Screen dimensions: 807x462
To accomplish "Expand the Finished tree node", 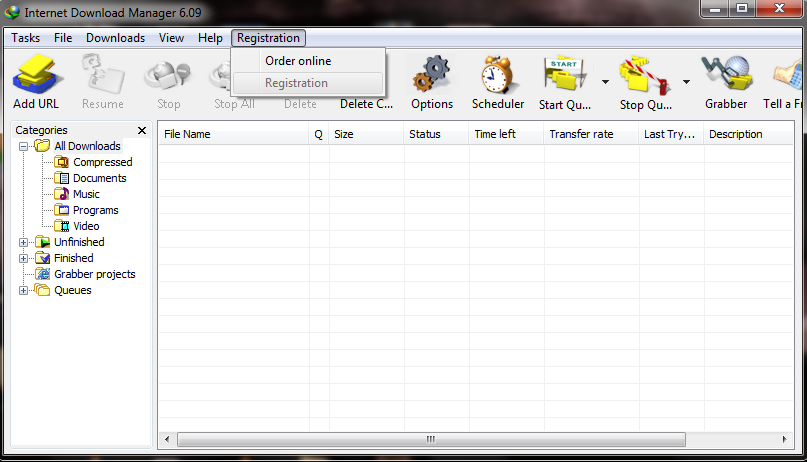I will click(23, 258).
